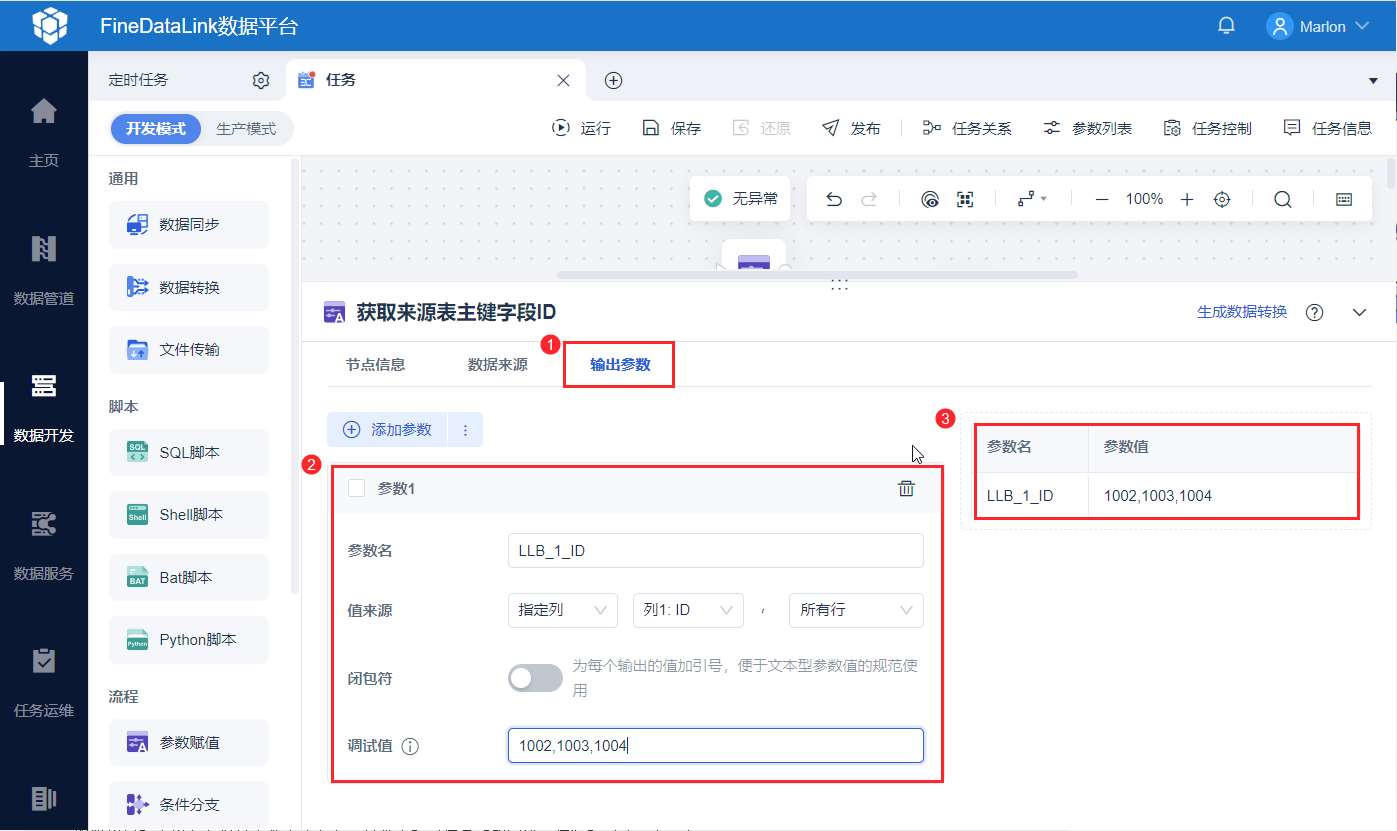The height and width of the screenshot is (831, 1397).
Task: Delete 参数1 with the trash icon
Action: [x=906, y=488]
